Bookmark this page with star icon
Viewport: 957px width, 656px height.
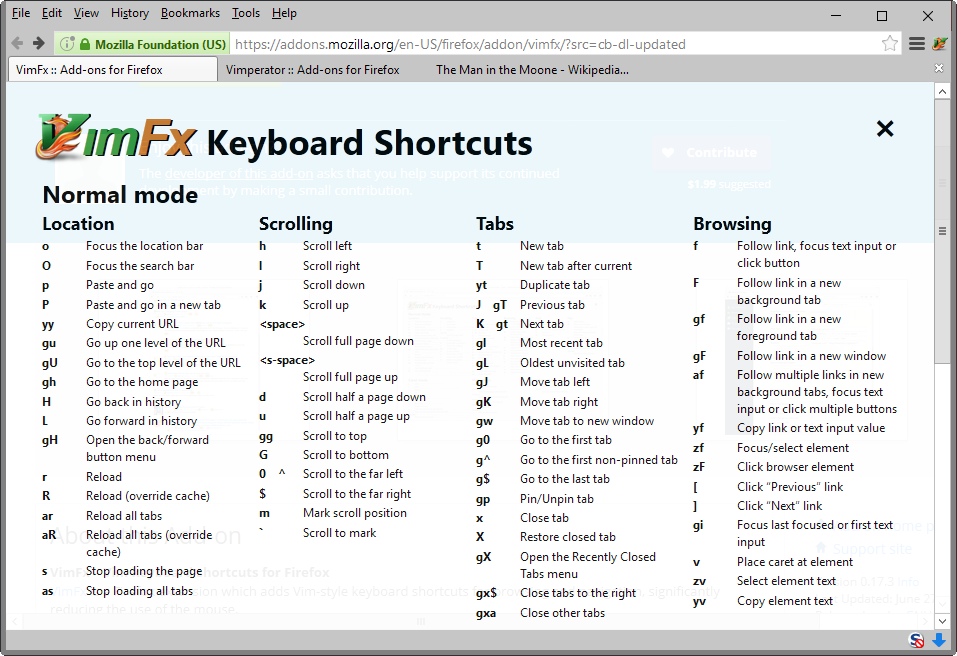click(890, 43)
